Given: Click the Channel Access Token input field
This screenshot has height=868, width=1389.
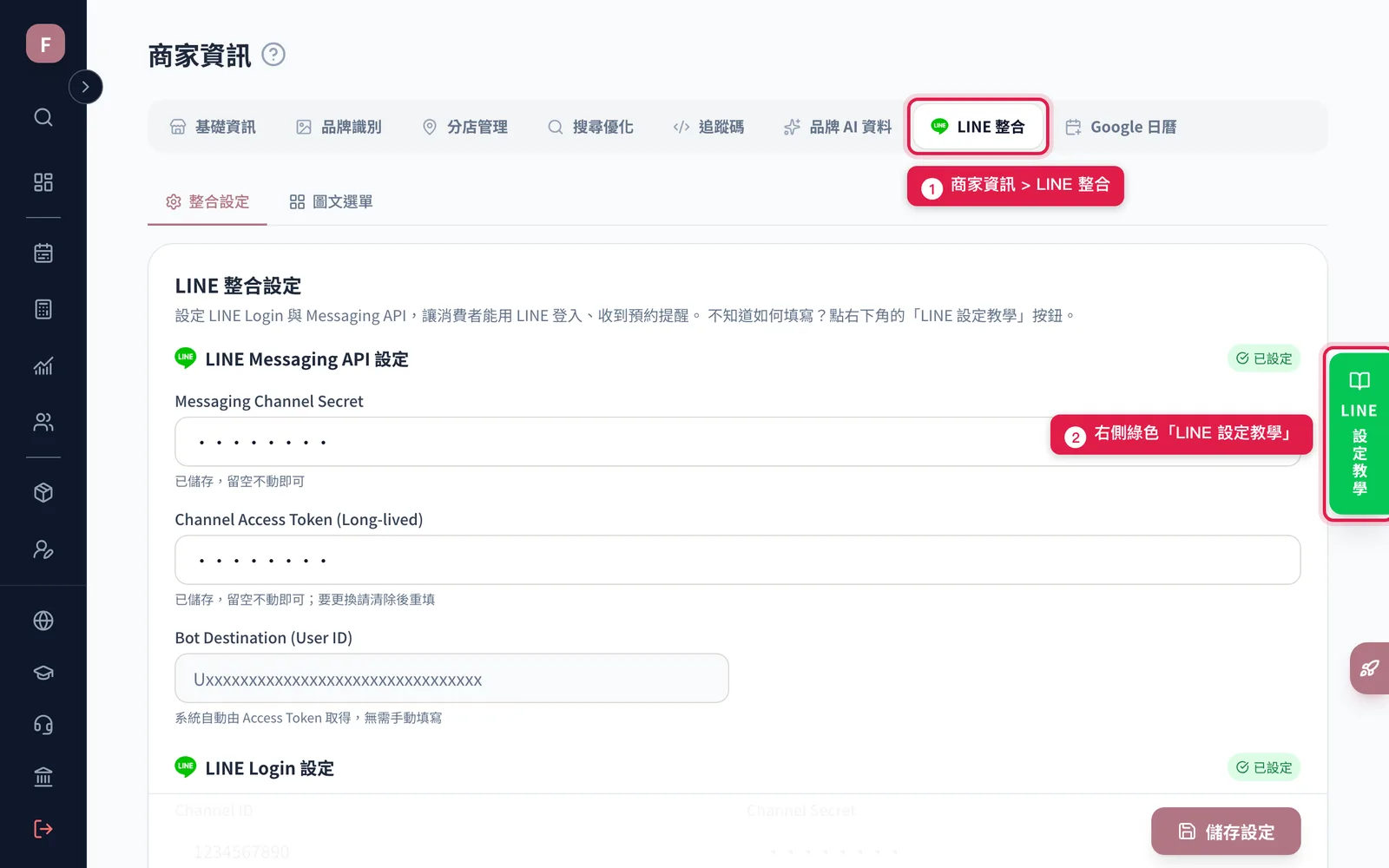Looking at the screenshot, I should click(737, 560).
